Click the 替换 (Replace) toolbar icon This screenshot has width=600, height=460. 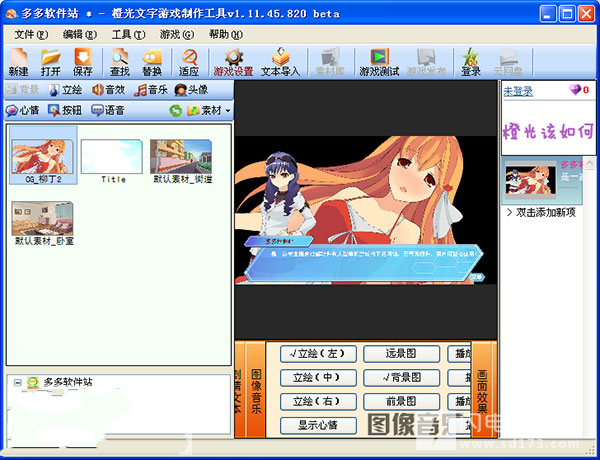[x=152, y=62]
